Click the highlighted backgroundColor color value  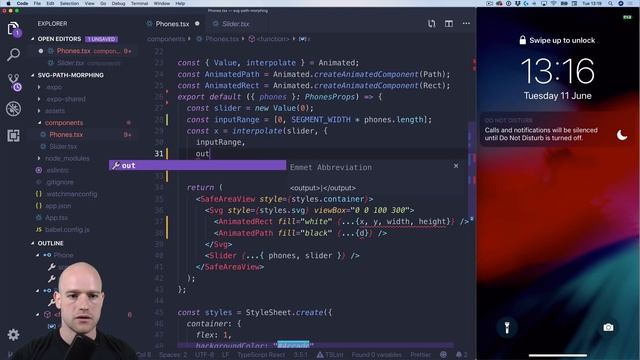tap(293, 345)
